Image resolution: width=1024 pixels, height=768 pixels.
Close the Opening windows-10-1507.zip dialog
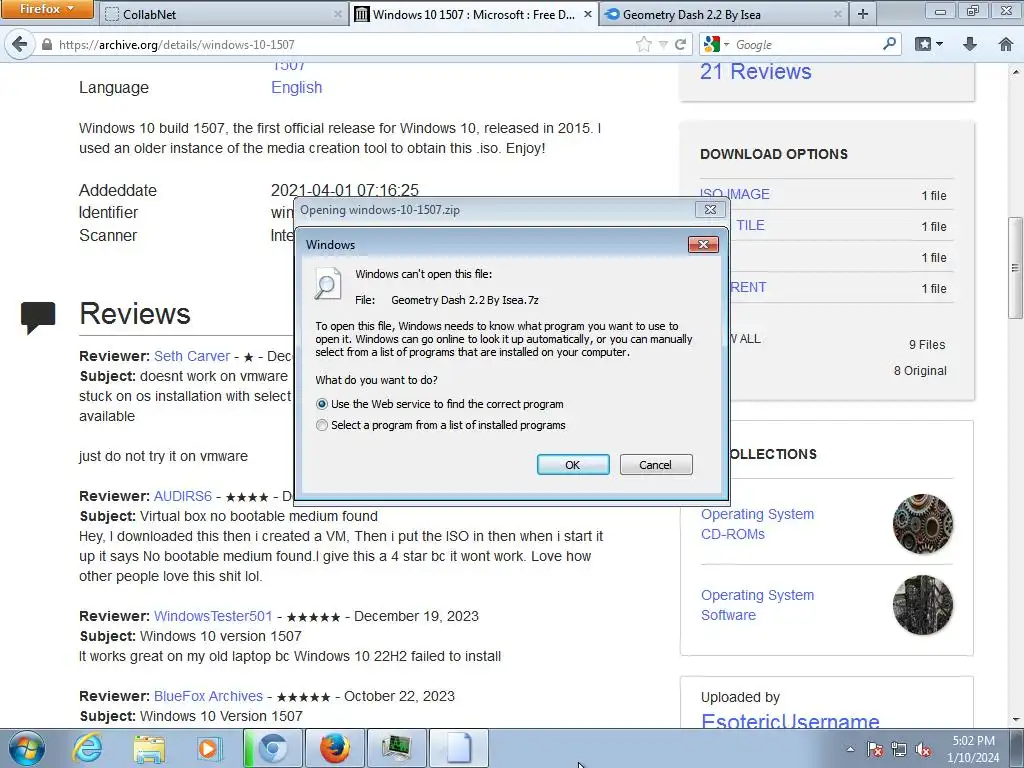coord(710,209)
